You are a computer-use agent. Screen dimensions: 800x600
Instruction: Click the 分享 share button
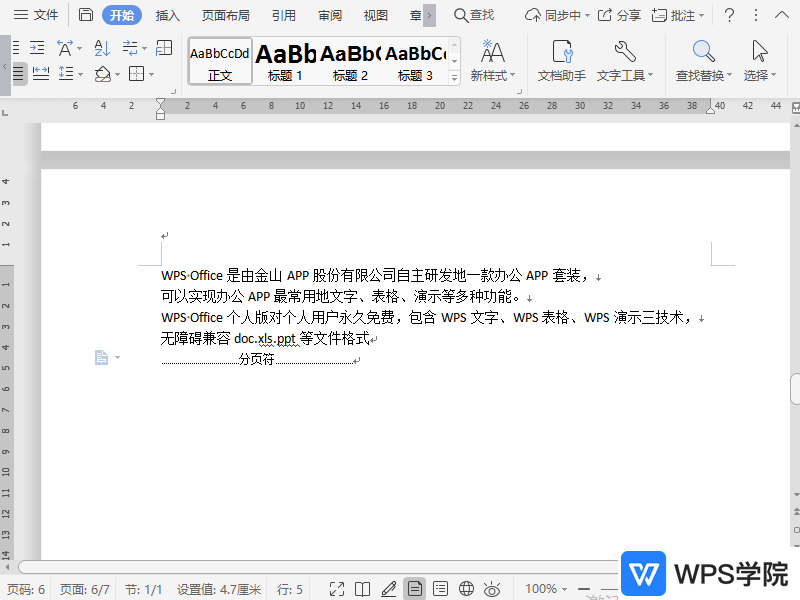coord(621,15)
